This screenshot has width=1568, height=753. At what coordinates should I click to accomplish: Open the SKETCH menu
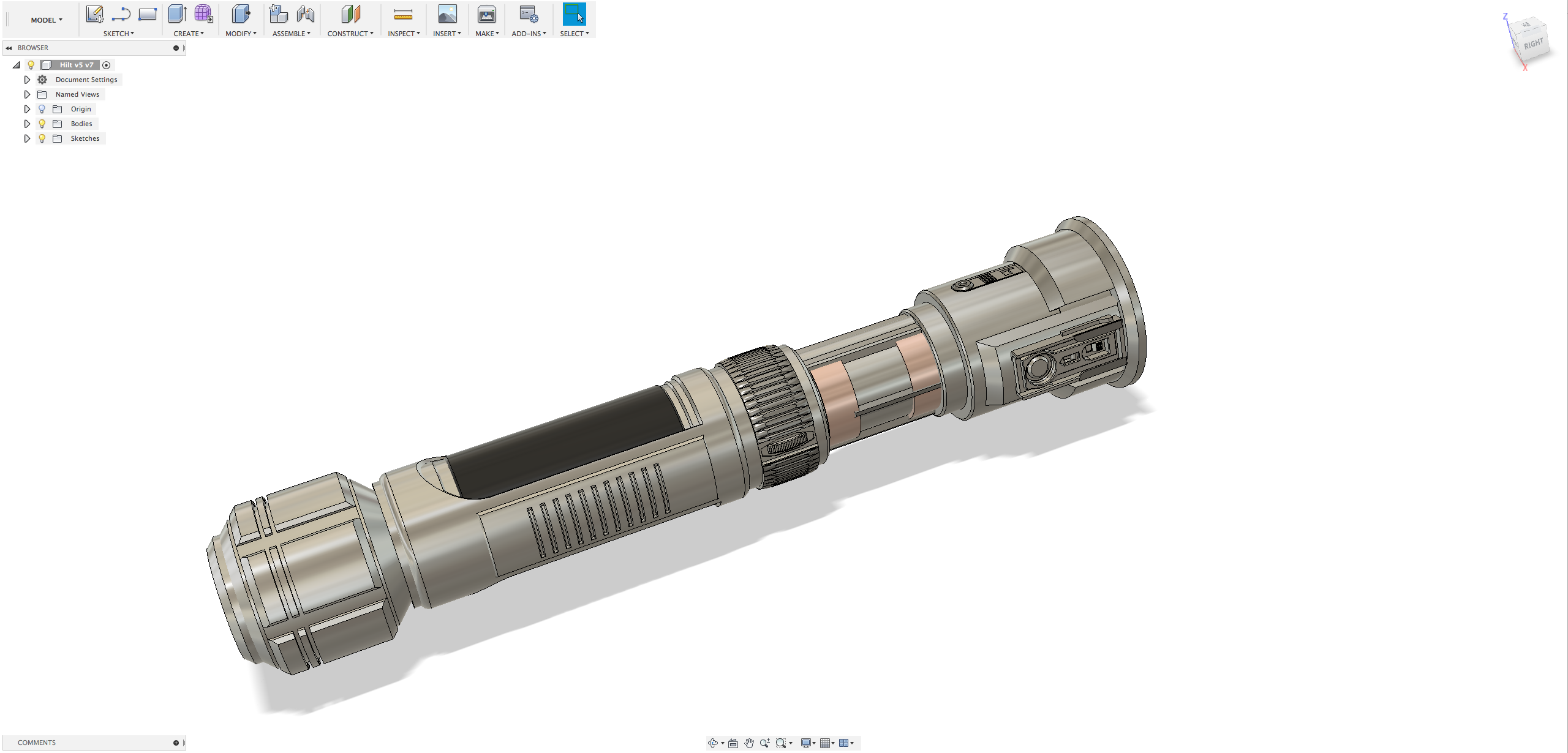[x=118, y=34]
